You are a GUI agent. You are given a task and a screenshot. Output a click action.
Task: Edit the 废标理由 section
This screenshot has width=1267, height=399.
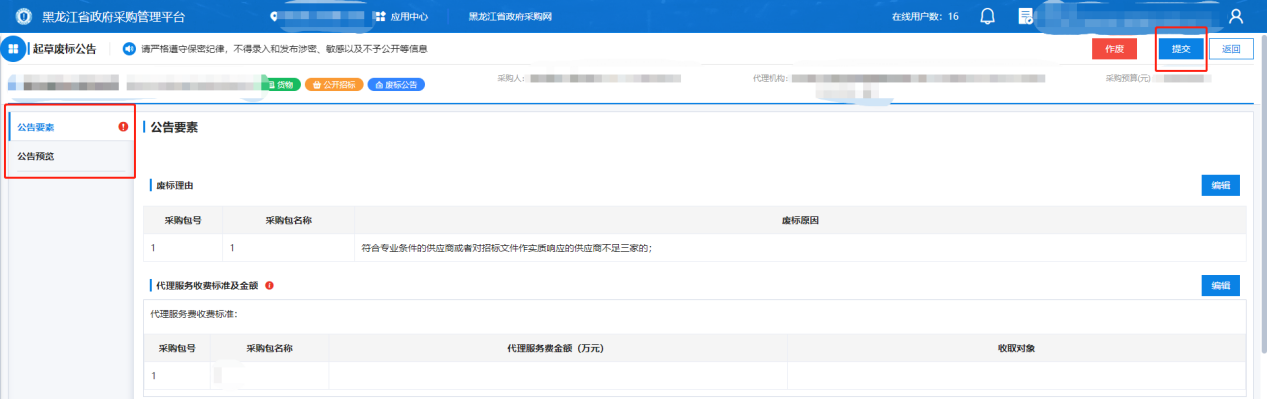(1220, 185)
